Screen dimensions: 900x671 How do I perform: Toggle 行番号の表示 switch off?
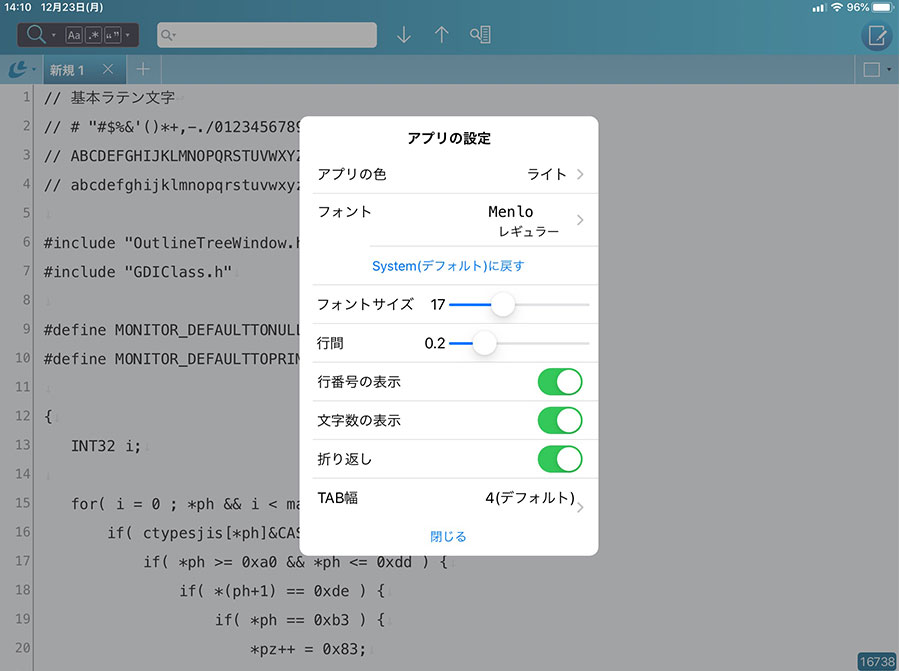pos(559,382)
